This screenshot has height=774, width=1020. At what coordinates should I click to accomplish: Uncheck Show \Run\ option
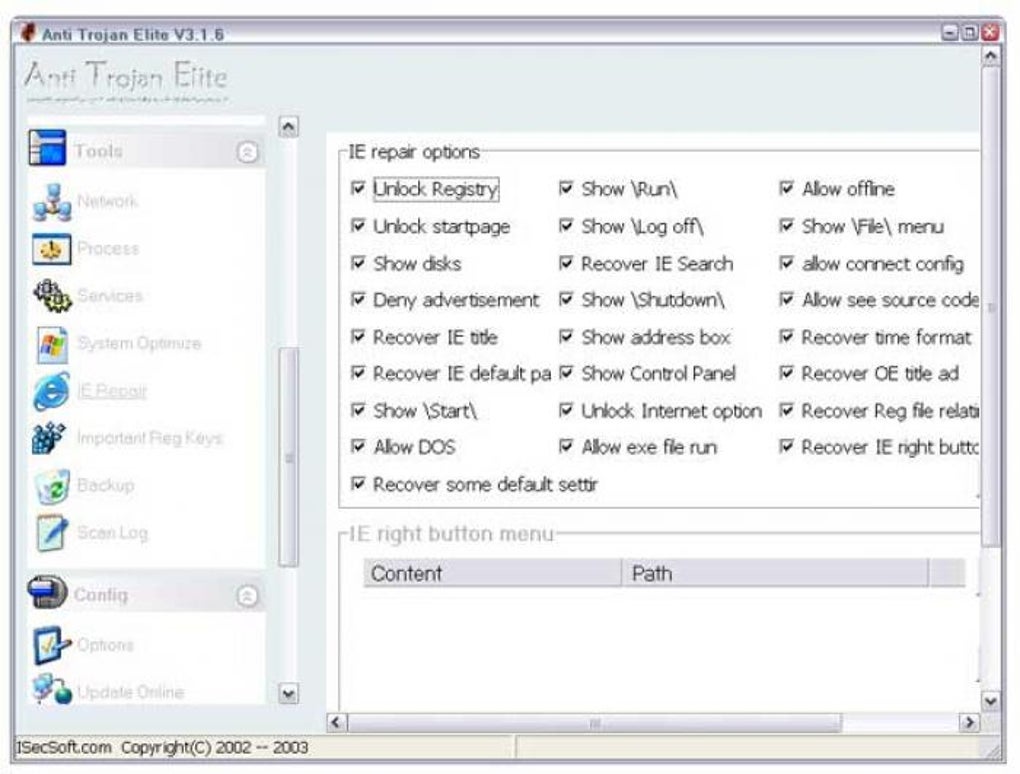tap(566, 189)
